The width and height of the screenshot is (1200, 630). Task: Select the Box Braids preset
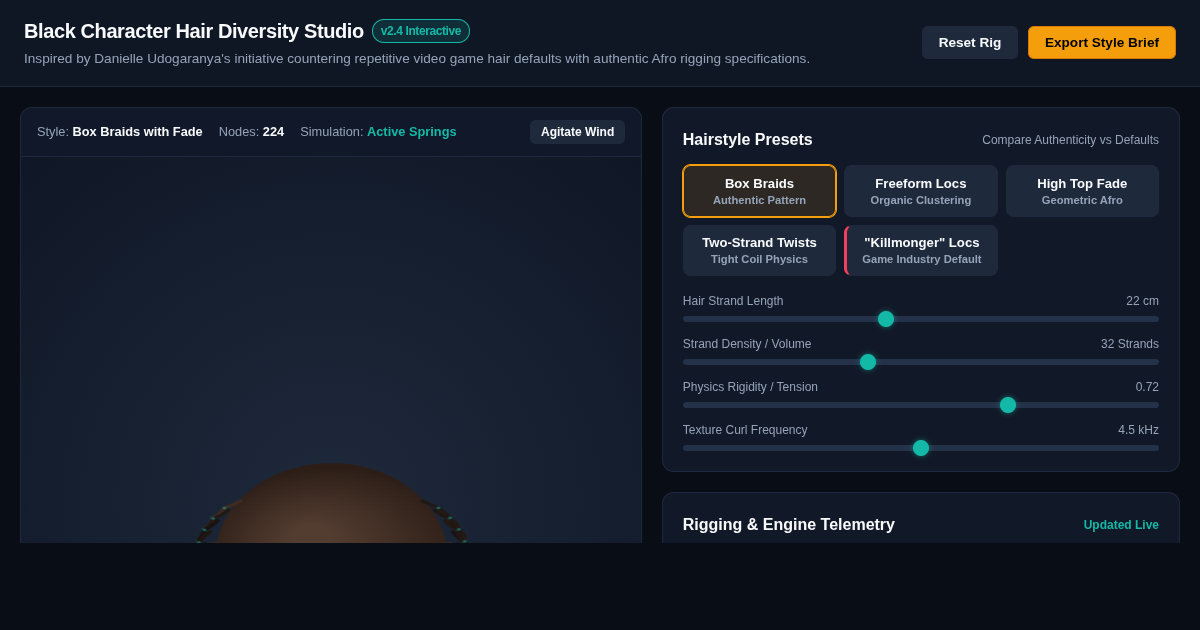click(759, 191)
